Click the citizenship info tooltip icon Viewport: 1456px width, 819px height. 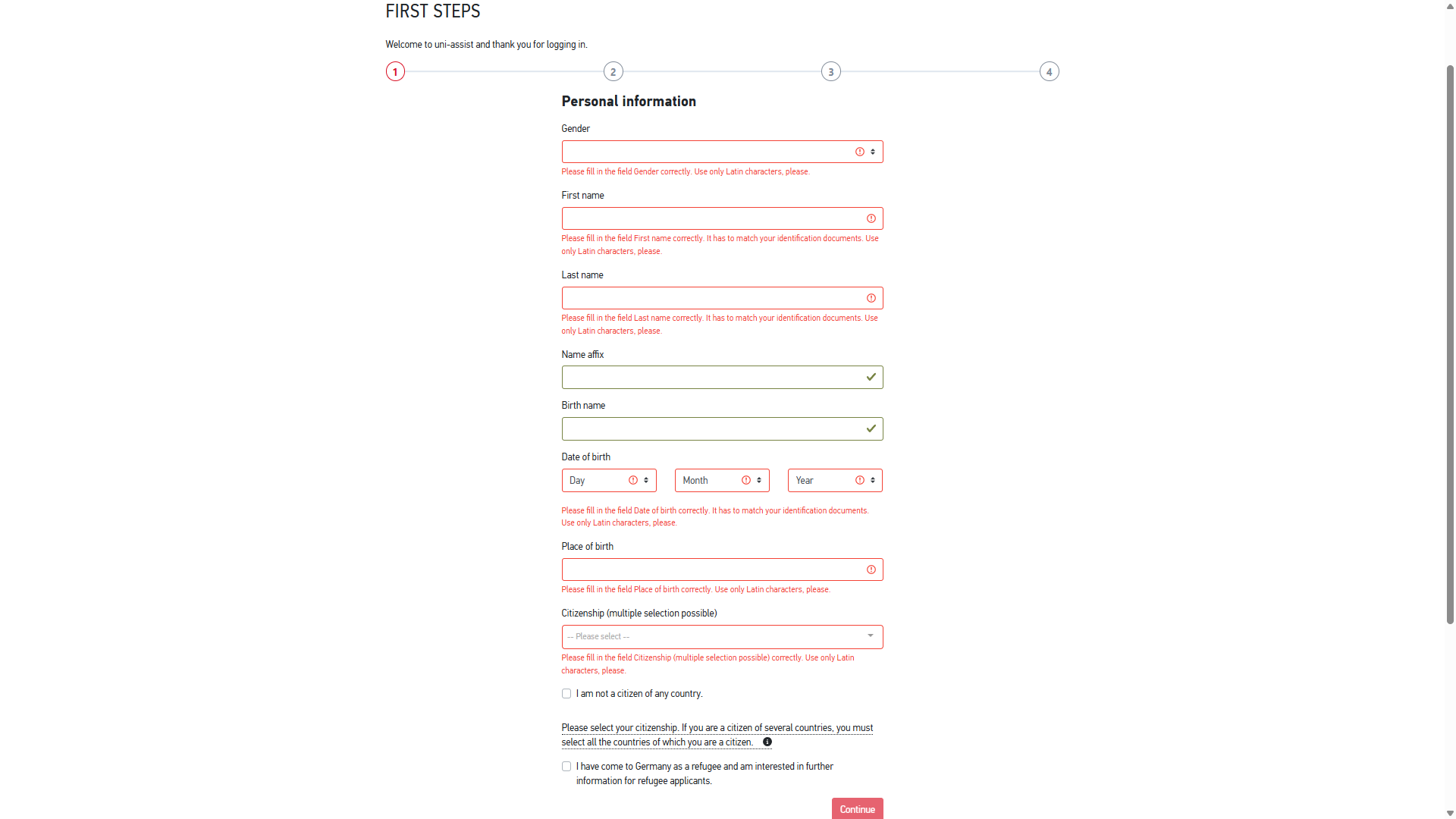(x=767, y=742)
